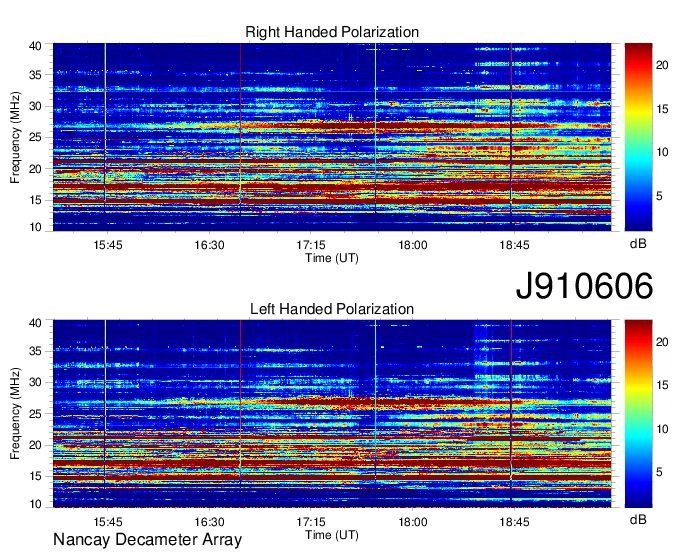Click the 20 dB label on bottom colorbar
Image resolution: width=680 pixels, height=552 pixels.
(x=662, y=342)
